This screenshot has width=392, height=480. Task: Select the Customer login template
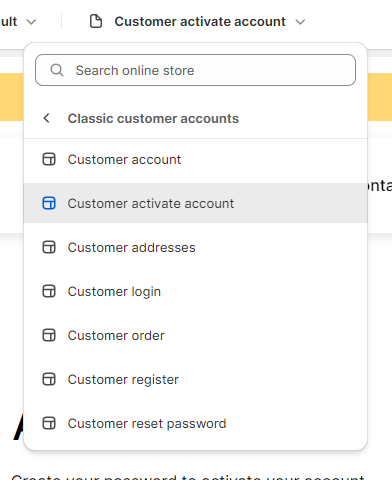[x=195, y=291]
